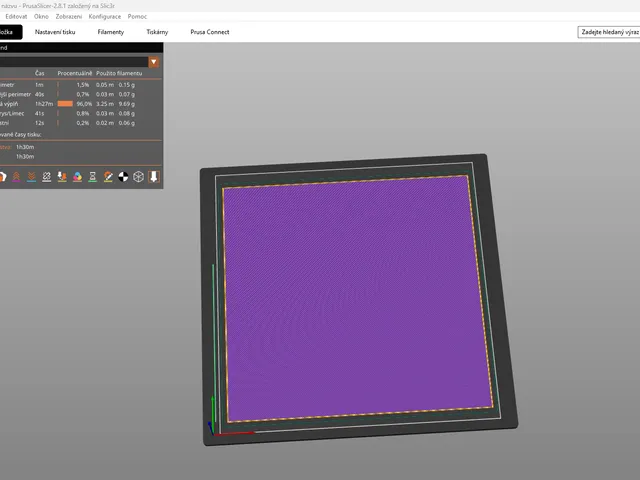
Task: Click the 'Použito filamentu' column header
Action: [119, 73]
